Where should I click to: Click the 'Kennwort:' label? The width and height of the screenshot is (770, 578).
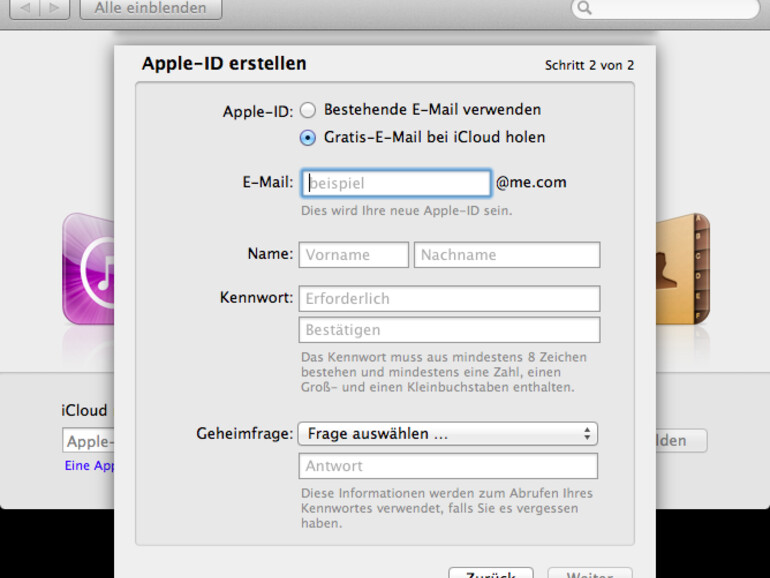(256, 298)
